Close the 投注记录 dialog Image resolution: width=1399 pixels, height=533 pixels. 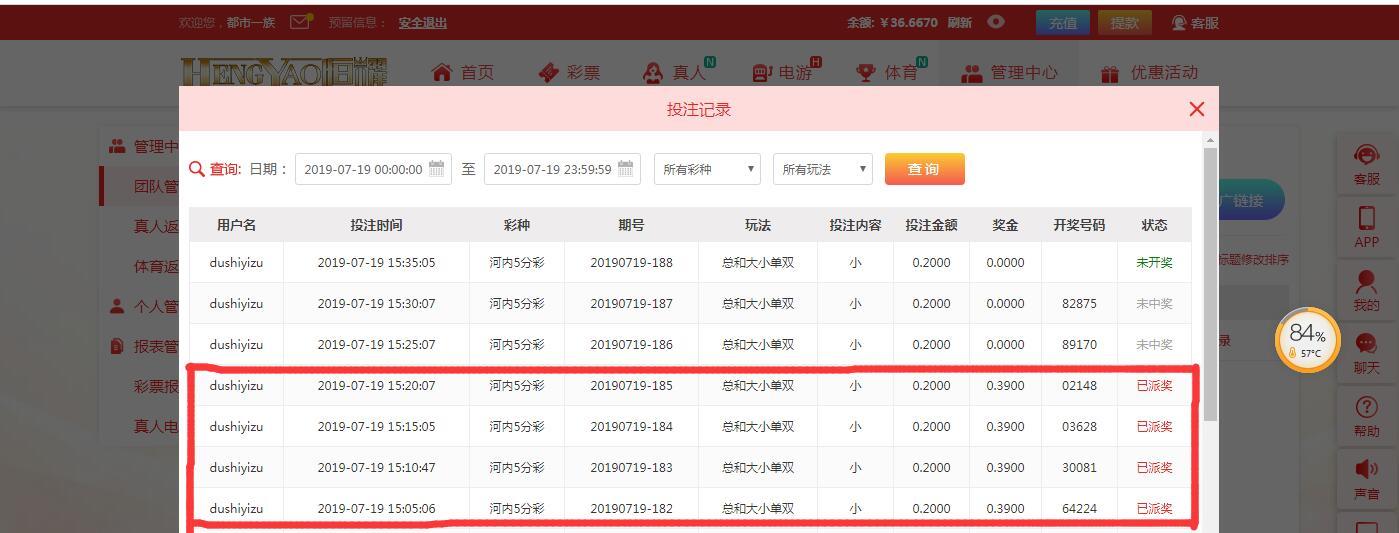coord(1196,109)
